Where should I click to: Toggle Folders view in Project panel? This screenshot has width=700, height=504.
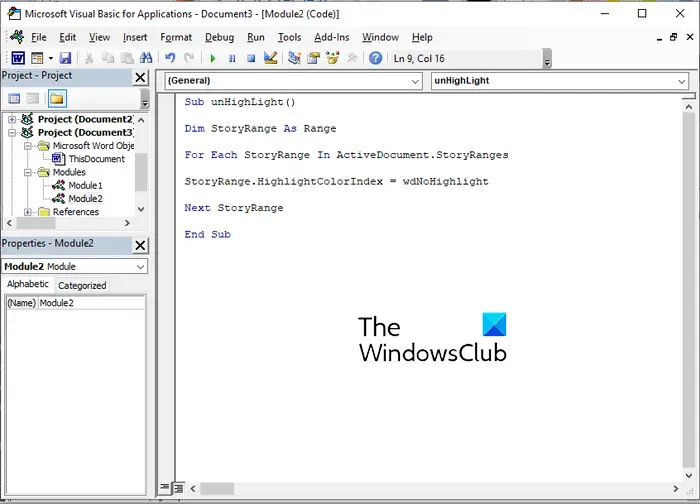point(57,99)
